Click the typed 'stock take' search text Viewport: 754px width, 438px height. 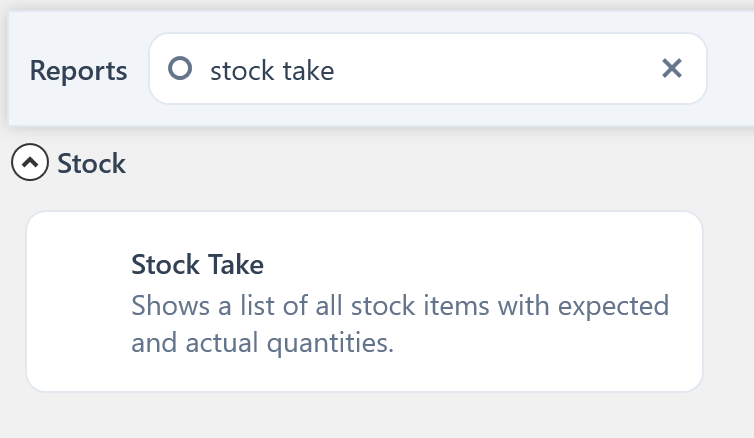[272, 70]
